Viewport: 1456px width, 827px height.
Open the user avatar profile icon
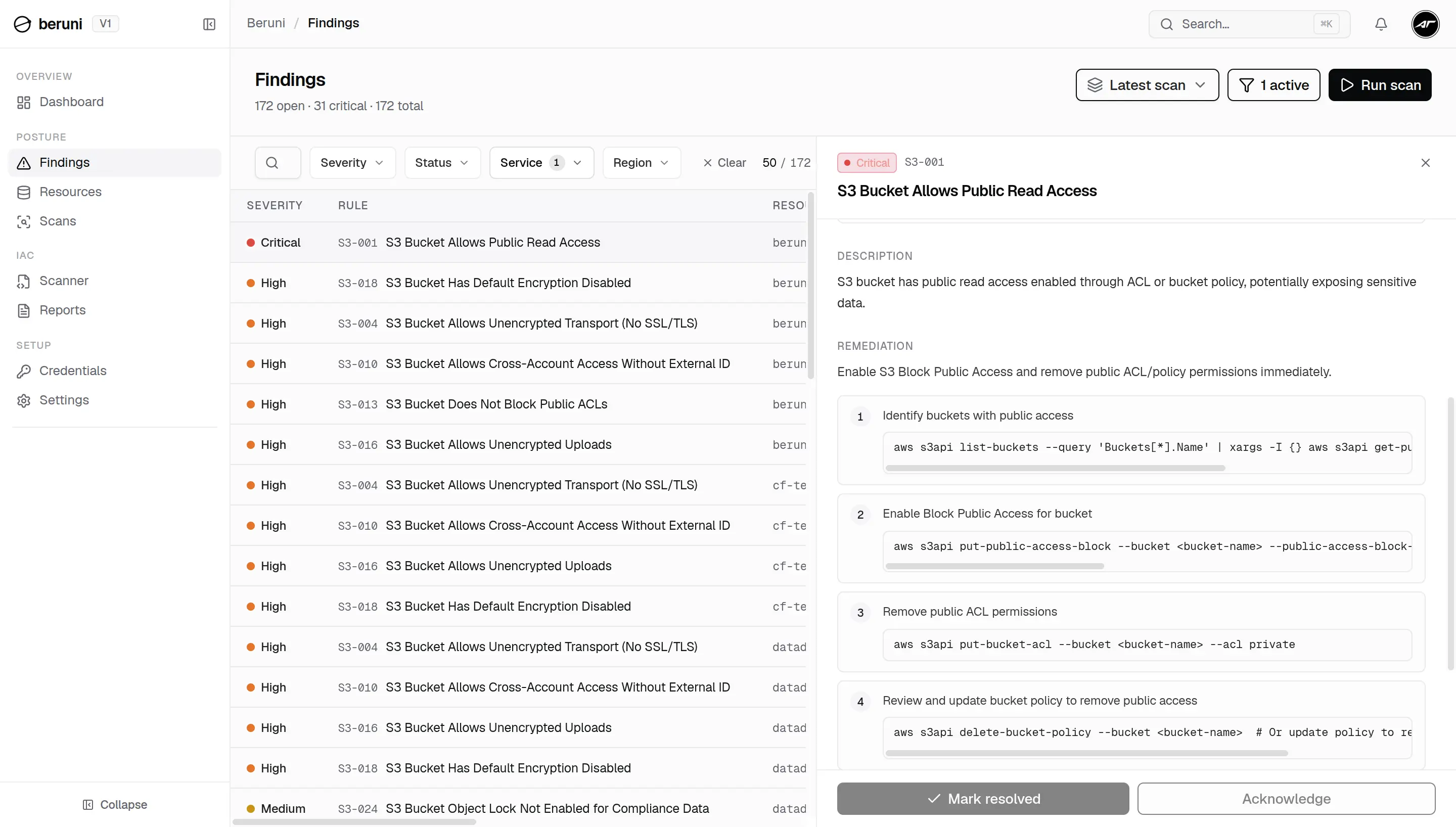click(x=1425, y=24)
